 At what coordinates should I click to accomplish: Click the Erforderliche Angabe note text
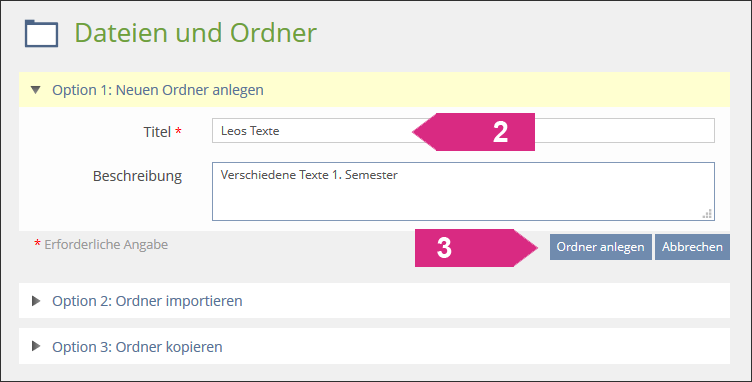pos(106,244)
